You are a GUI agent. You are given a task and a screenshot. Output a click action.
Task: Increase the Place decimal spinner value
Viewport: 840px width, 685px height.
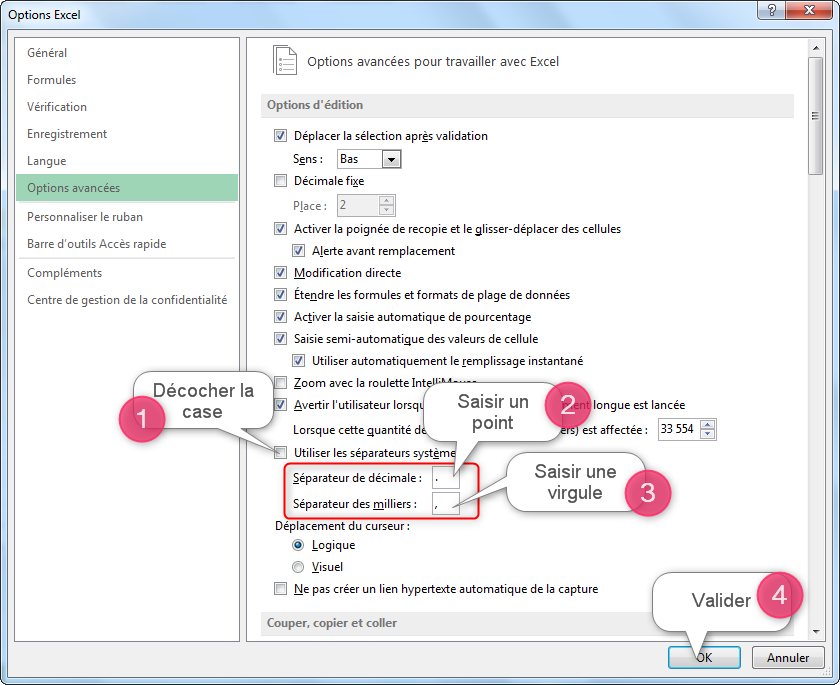coord(386,201)
